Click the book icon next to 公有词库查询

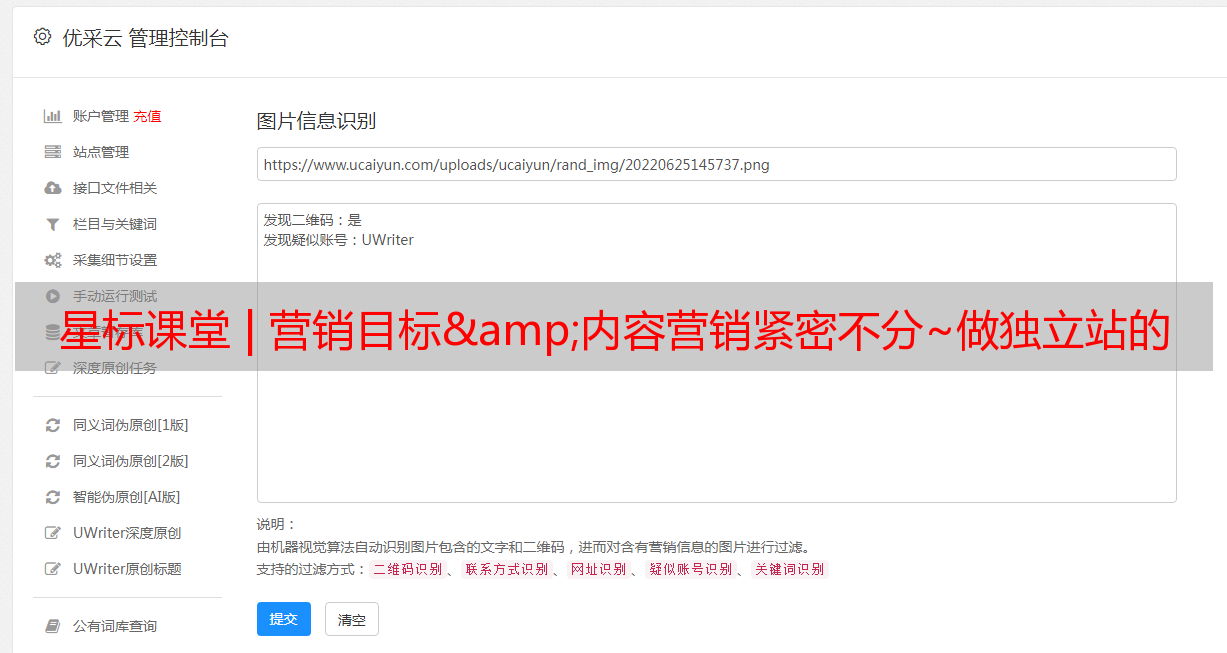coord(53,626)
